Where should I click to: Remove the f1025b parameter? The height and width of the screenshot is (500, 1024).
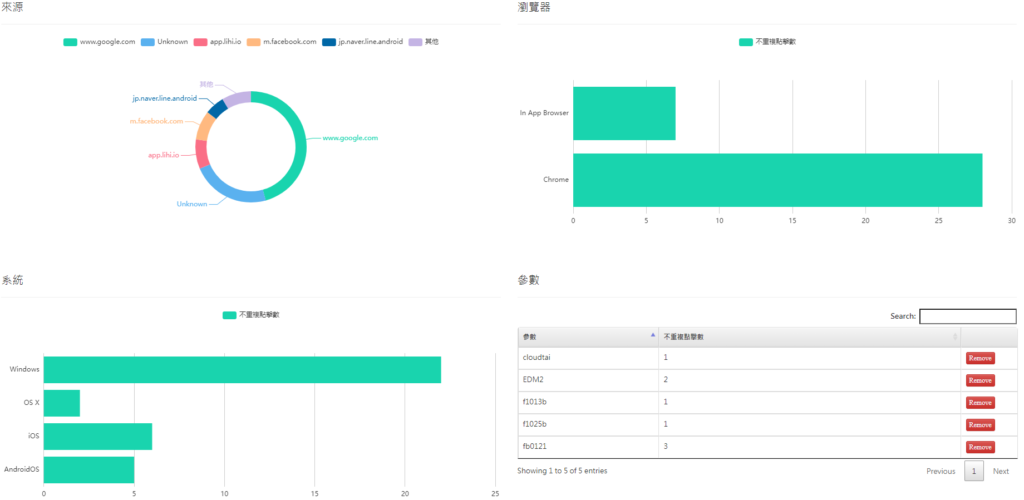click(979, 425)
